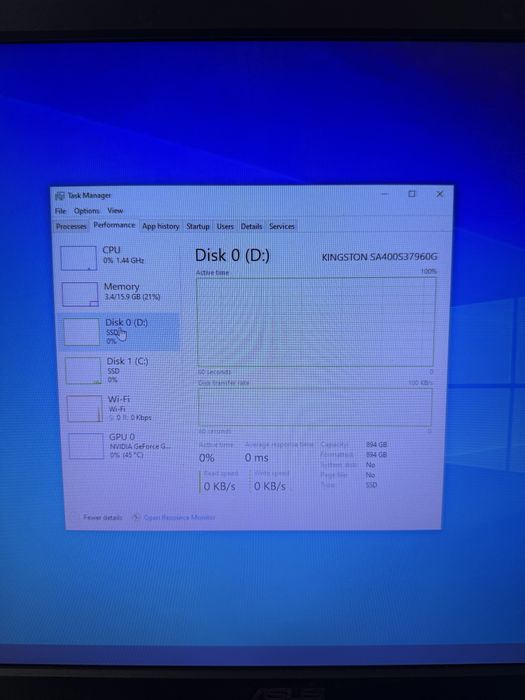The height and width of the screenshot is (700, 525).
Task: Maximize the Task Manager window
Action: click(412, 194)
